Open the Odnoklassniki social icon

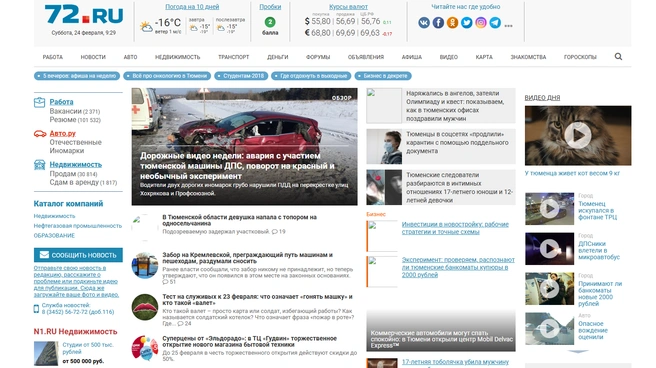click(x=452, y=23)
